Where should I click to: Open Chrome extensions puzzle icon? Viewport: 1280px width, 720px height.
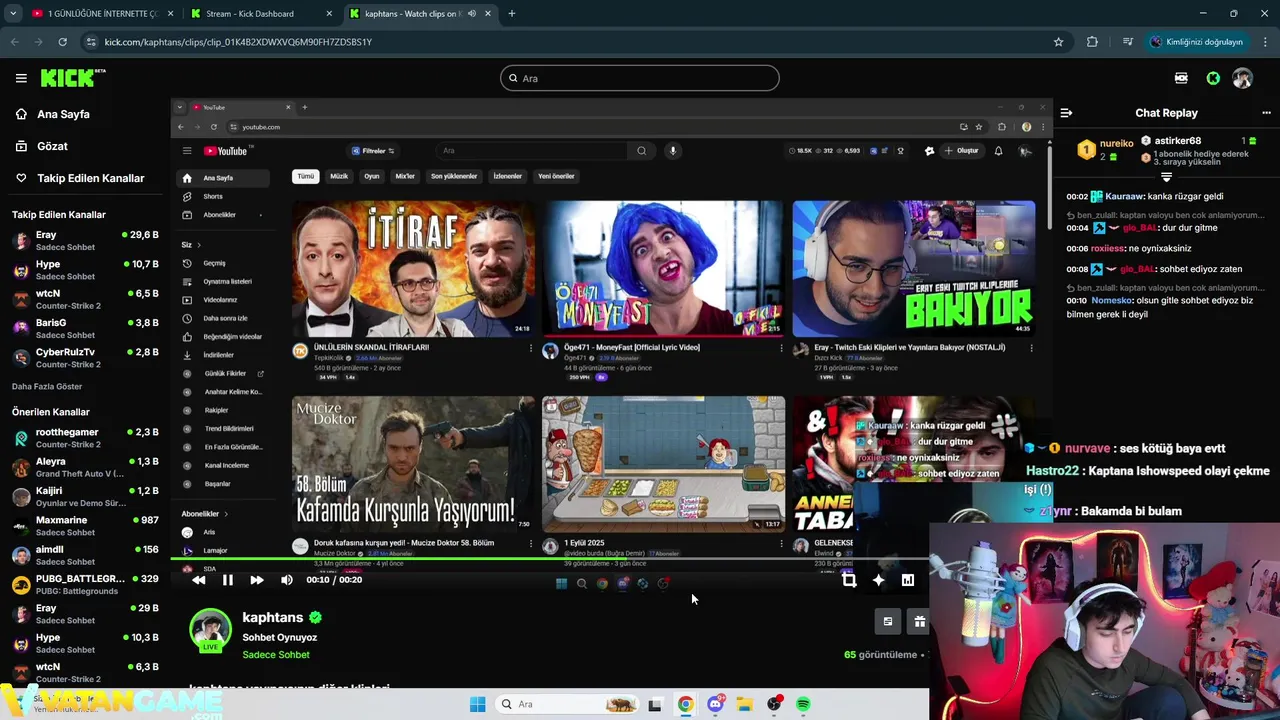(x=1092, y=42)
